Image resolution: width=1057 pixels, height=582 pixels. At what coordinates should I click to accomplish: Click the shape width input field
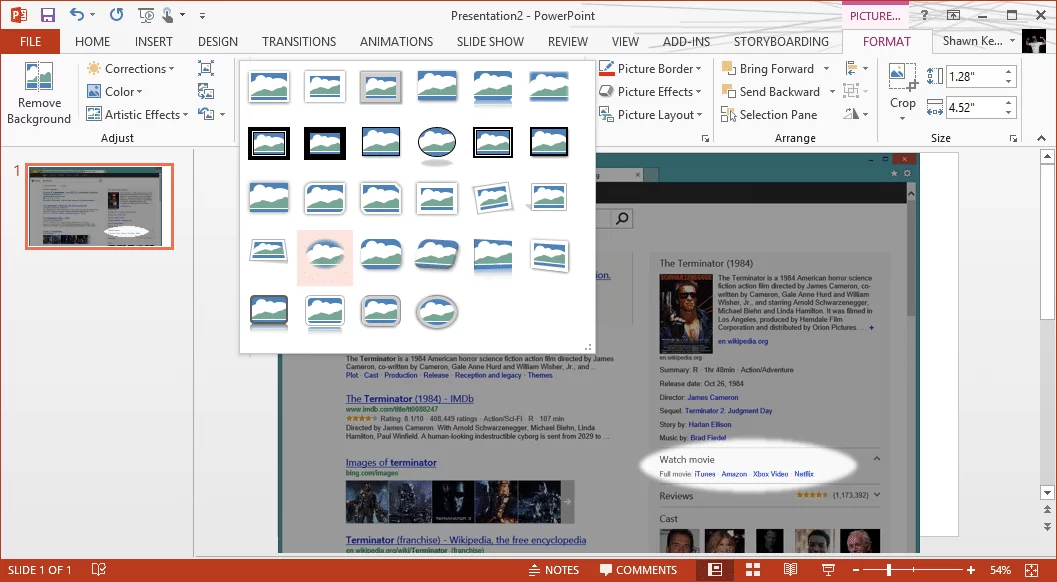click(973, 107)
